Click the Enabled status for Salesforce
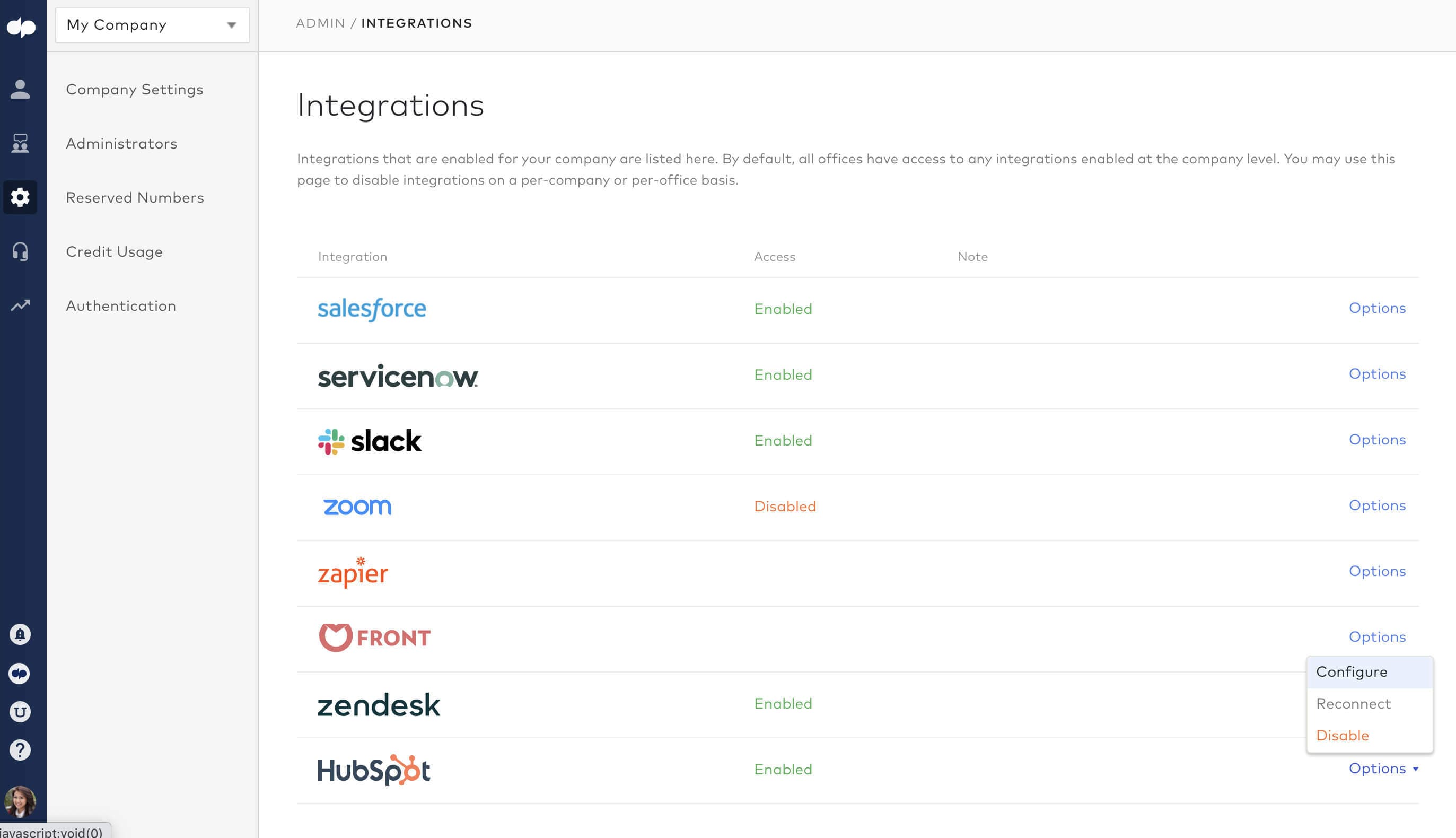 tap(783, 309)
